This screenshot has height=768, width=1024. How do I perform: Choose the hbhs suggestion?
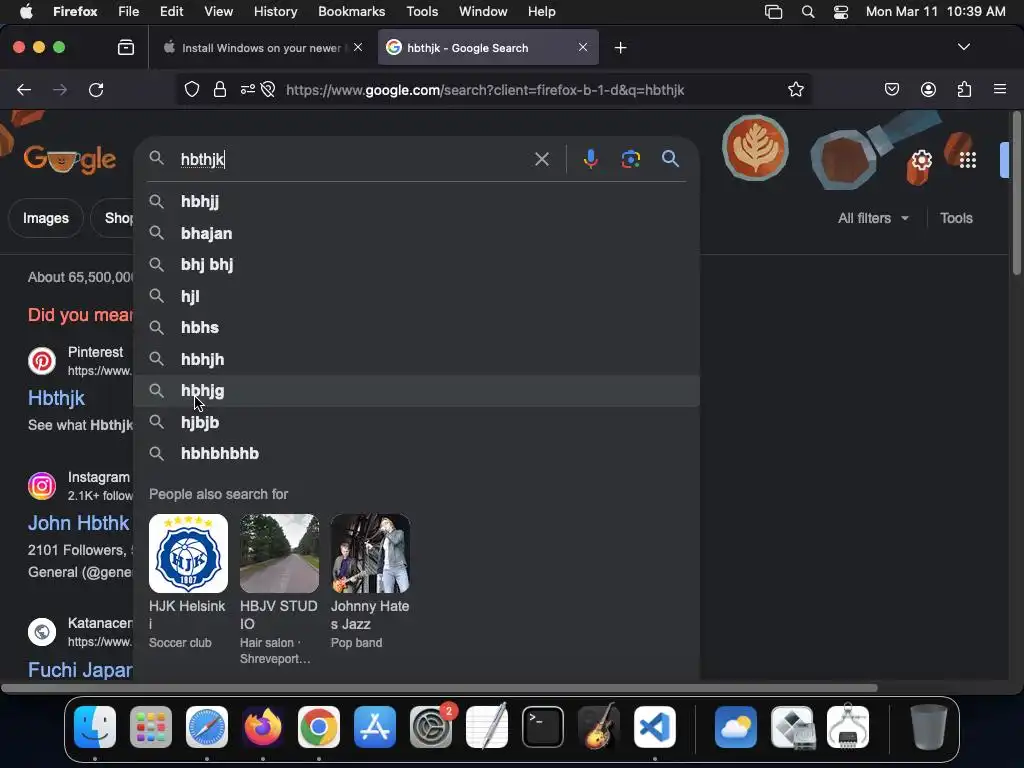[417, 327]
